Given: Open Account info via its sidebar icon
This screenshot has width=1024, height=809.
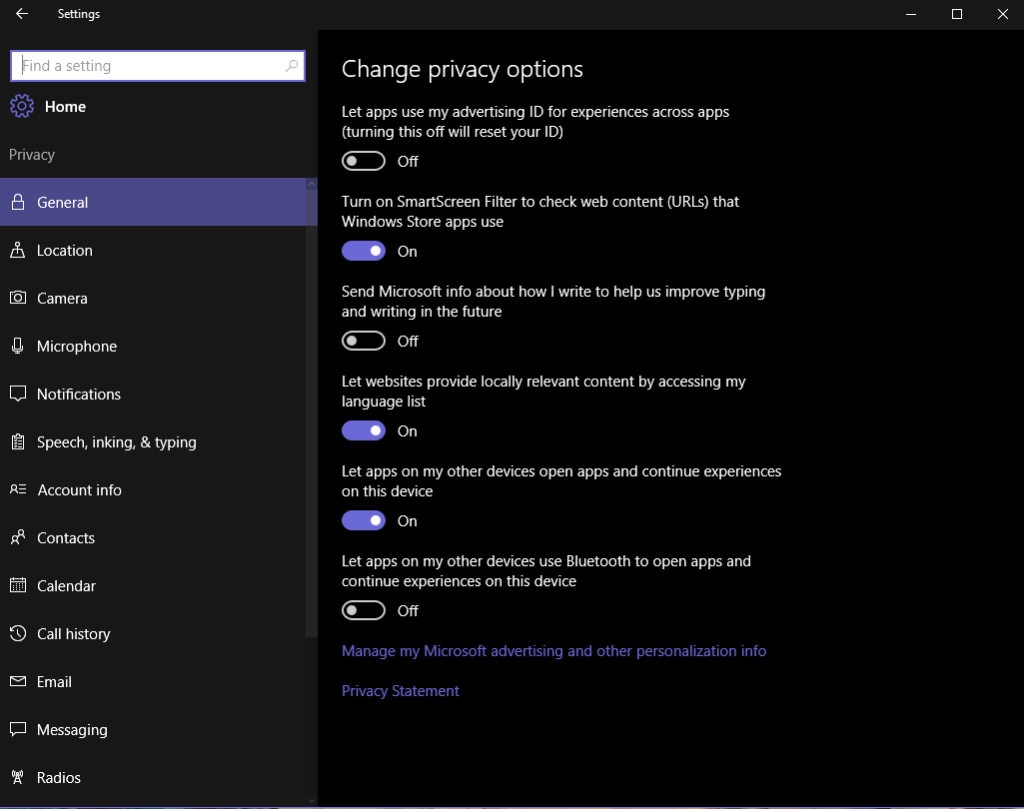Looking at the screenshot, I should [x=18, y=490].
